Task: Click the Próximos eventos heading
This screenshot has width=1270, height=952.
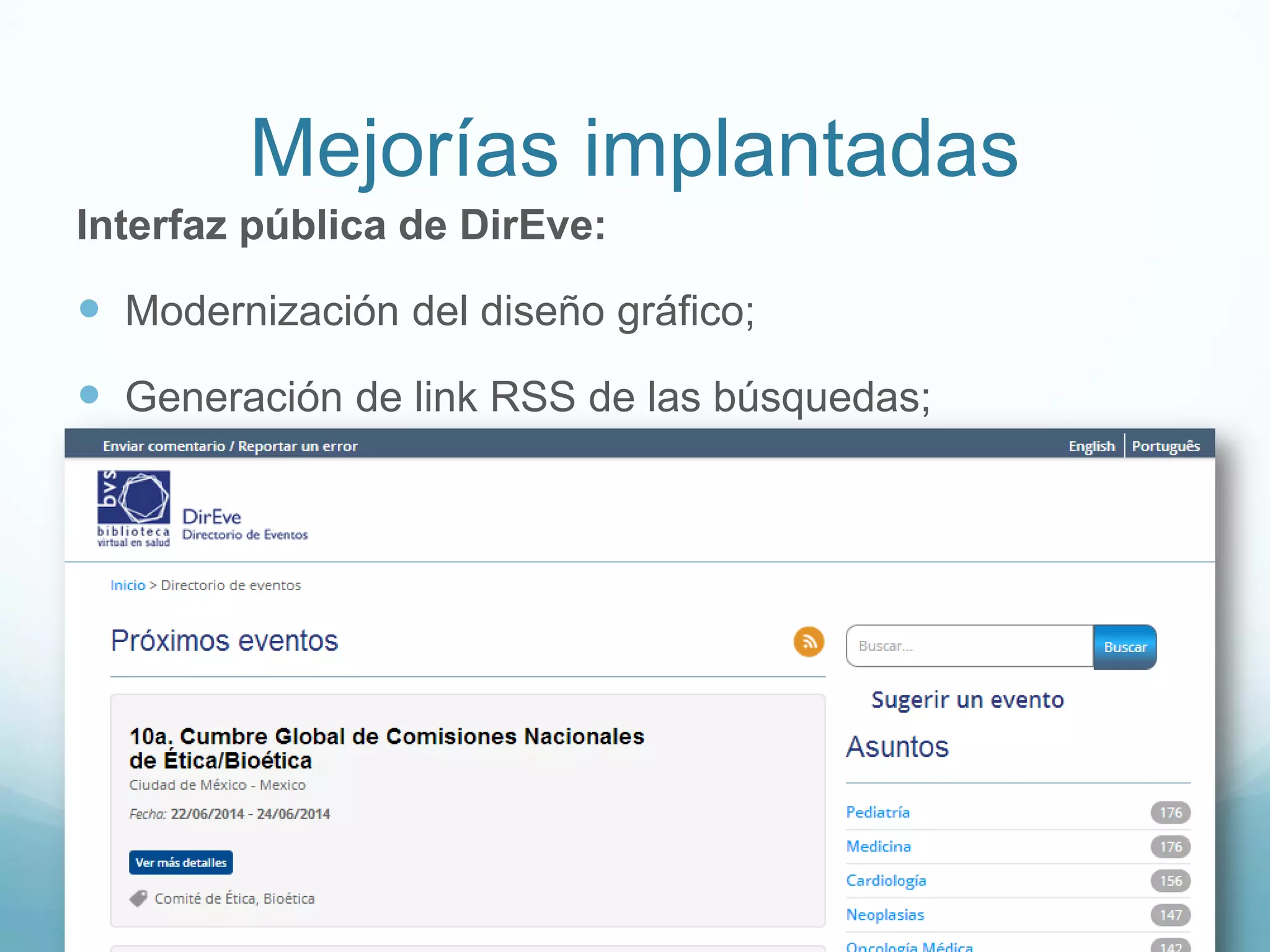Action: click(x=224, y=641)
